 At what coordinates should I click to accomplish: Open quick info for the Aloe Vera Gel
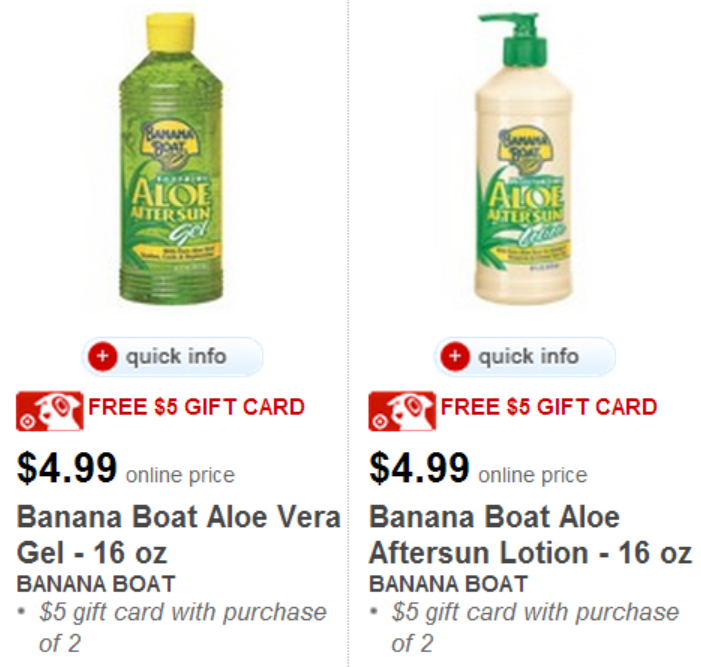(x=175, y=357)
